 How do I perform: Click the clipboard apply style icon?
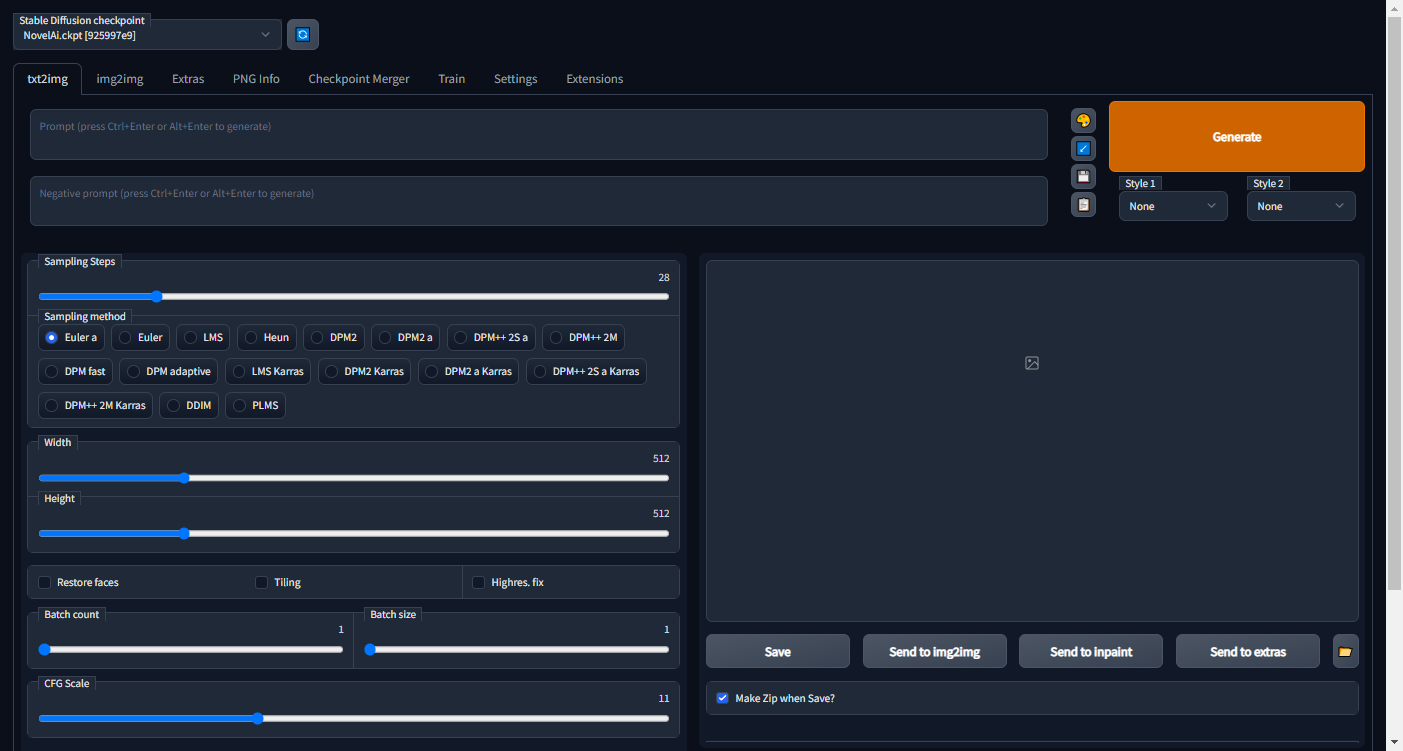[1083, 205]
